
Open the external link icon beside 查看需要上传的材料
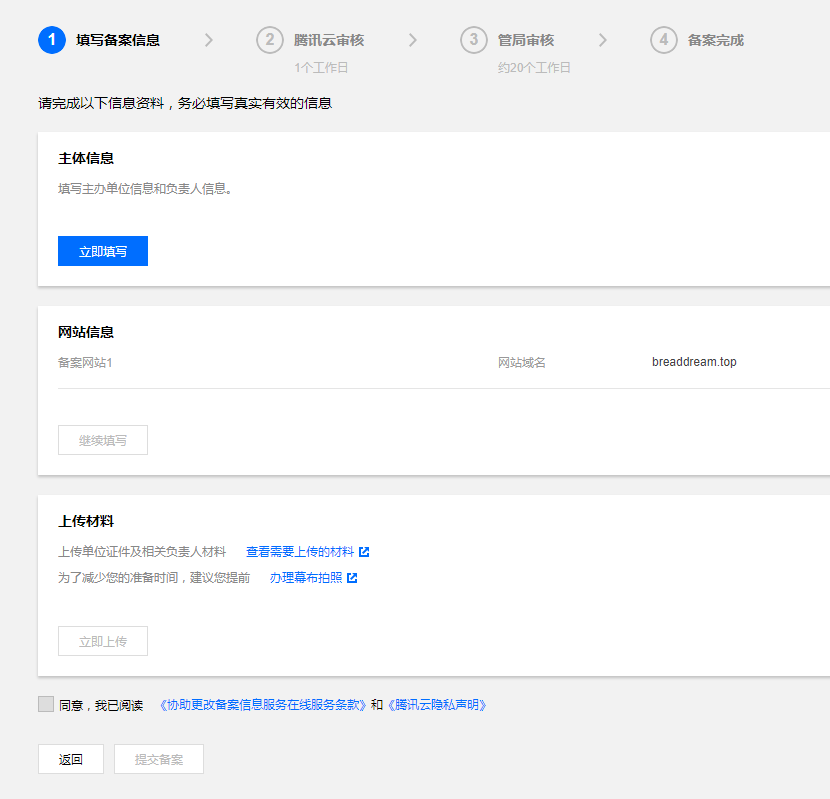click(x=362, y=551)
